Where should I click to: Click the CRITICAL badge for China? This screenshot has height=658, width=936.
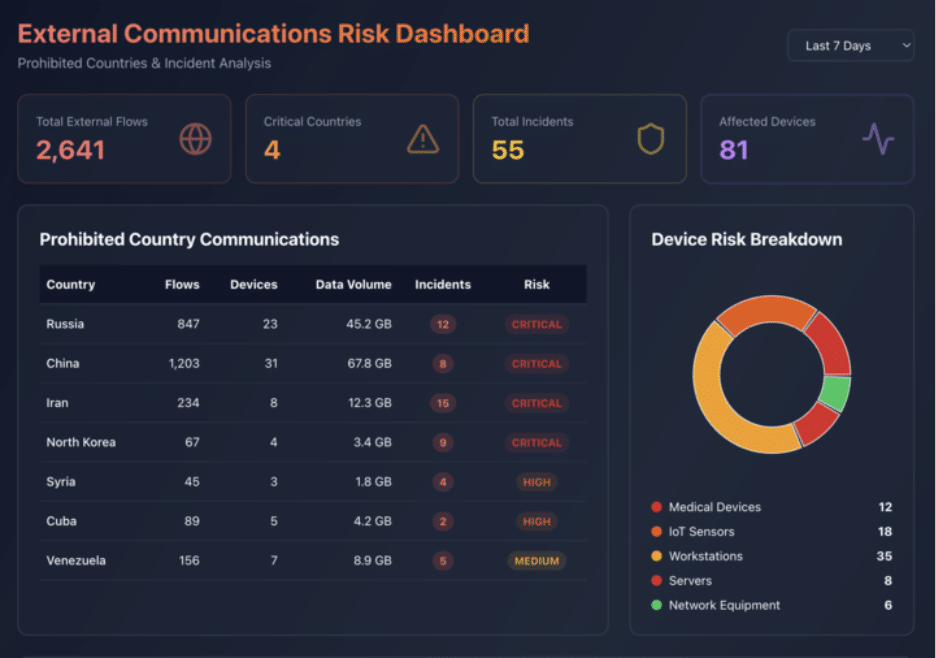[536, 364]
